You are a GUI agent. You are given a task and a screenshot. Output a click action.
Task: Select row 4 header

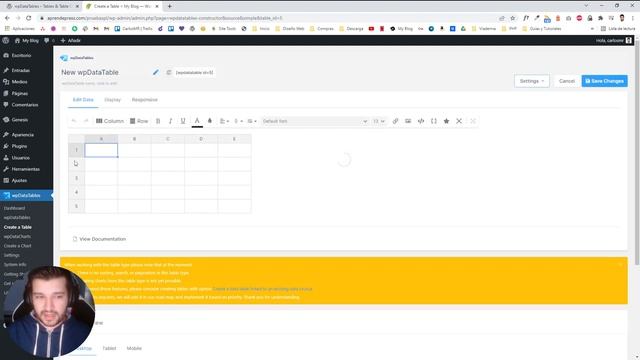click(x=76, y=192)
